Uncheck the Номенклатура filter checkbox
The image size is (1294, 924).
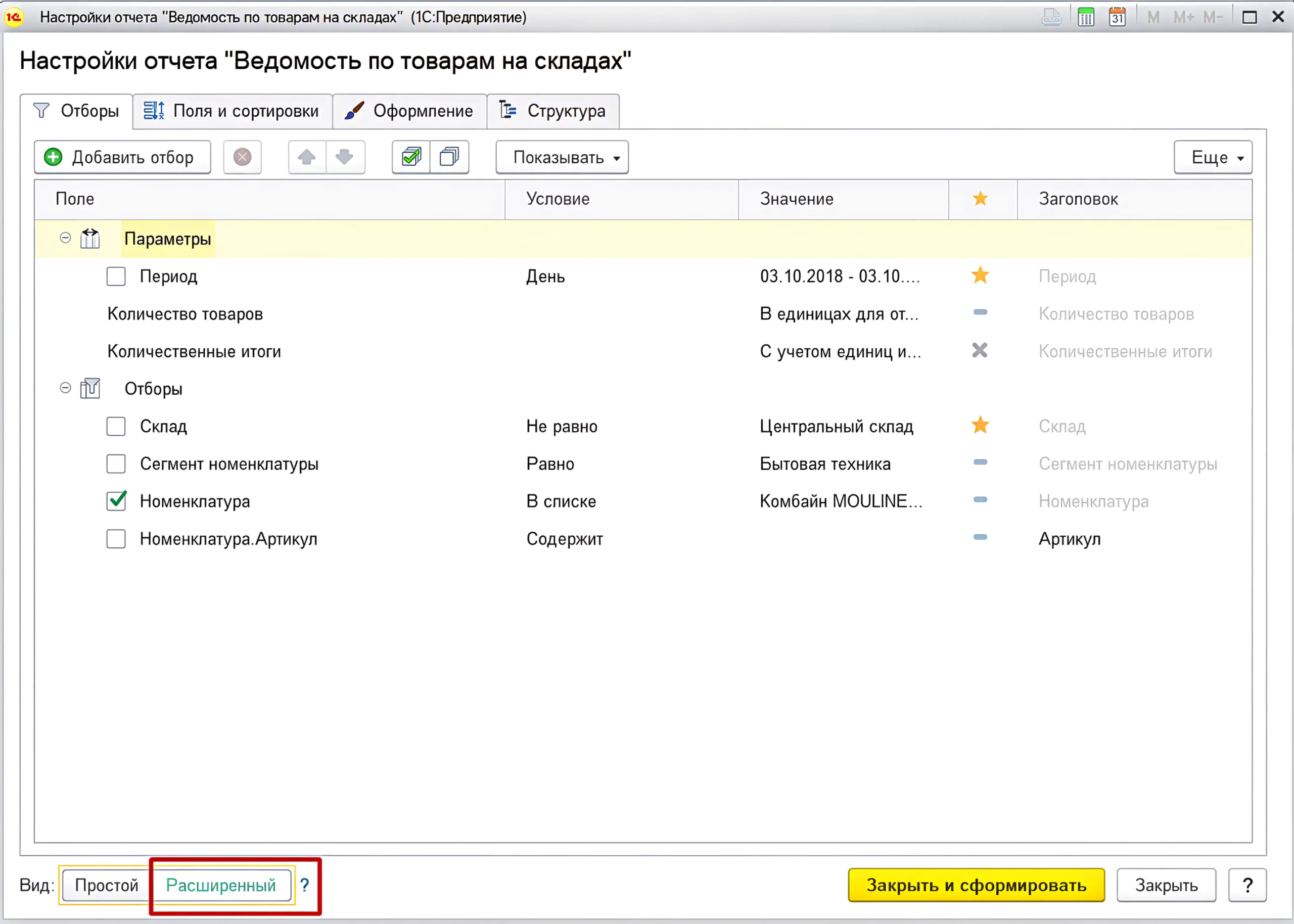116,501
